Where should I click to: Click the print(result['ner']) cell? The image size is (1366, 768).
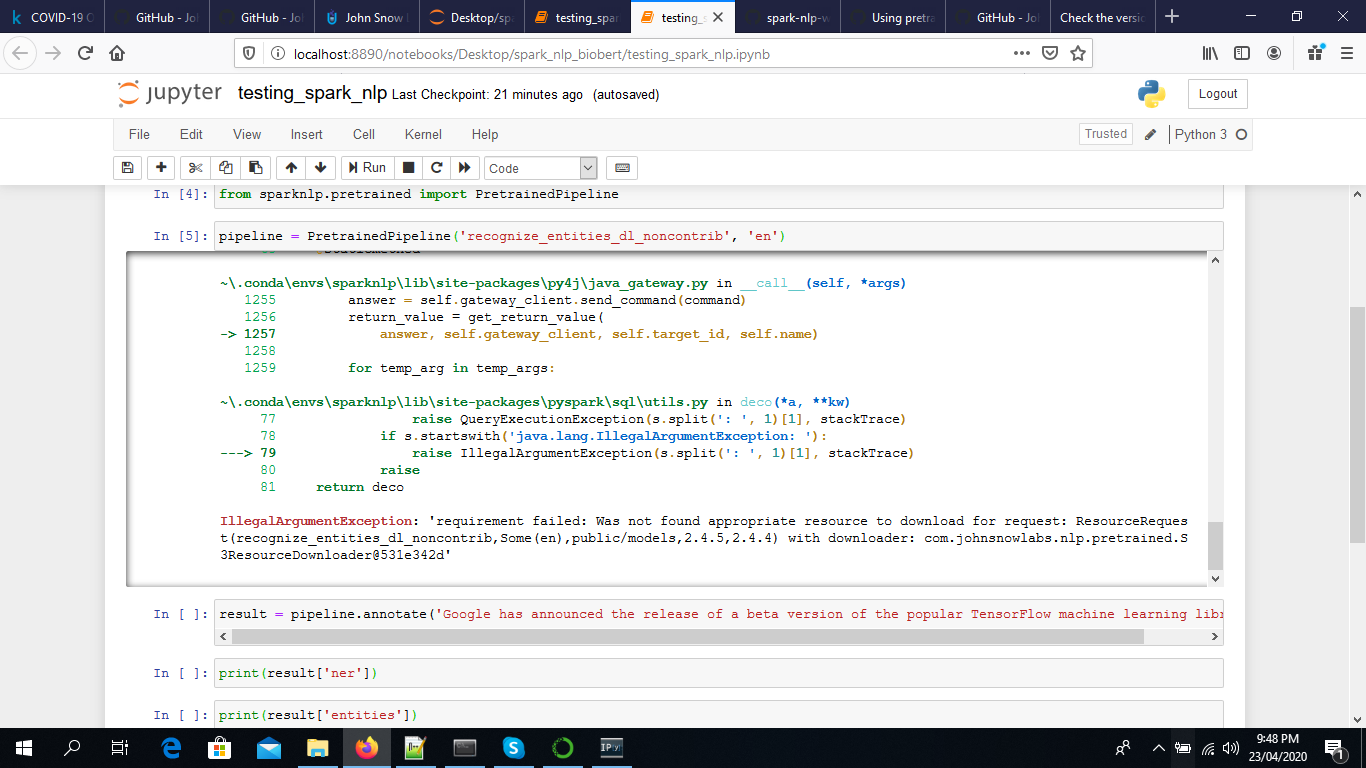(x=720, y=673)
